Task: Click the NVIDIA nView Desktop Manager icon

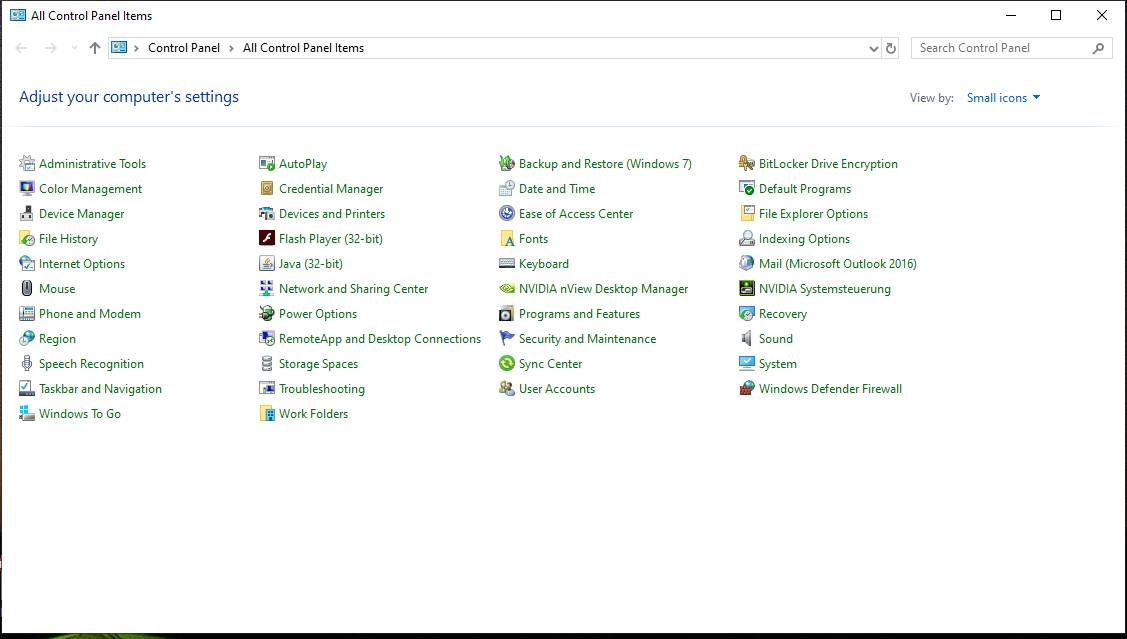Action: (x=507, y=289)
